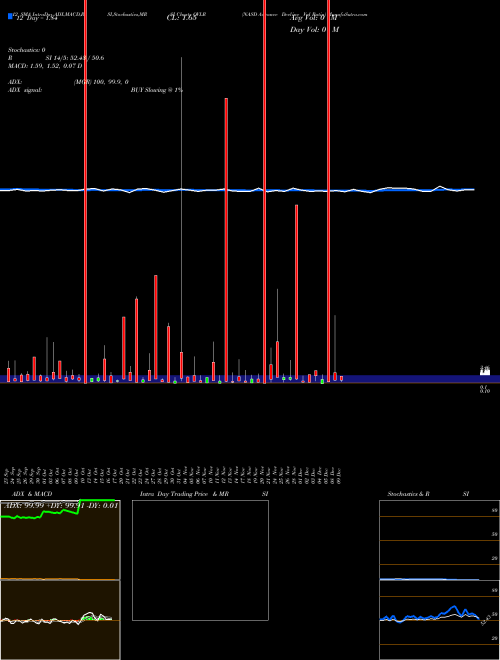Click the 'Avg Vol: 0 M' text
500x660 pixels.
click(x=314, y=18)
